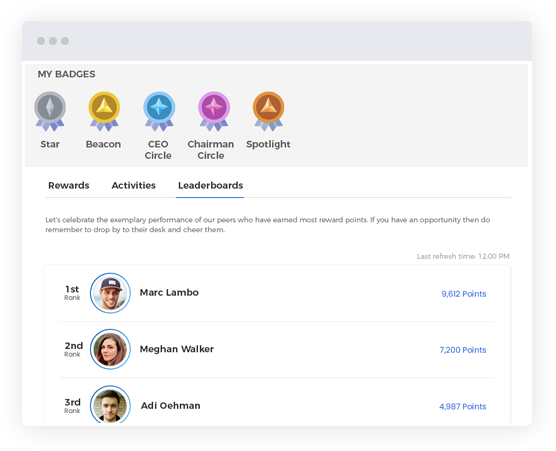Click the third gray window dot
The image size is (556, 451).
65,41
